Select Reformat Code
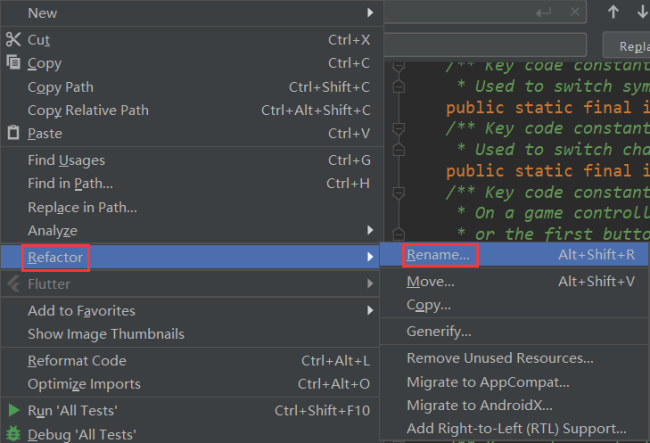 (x=77, y=360)
